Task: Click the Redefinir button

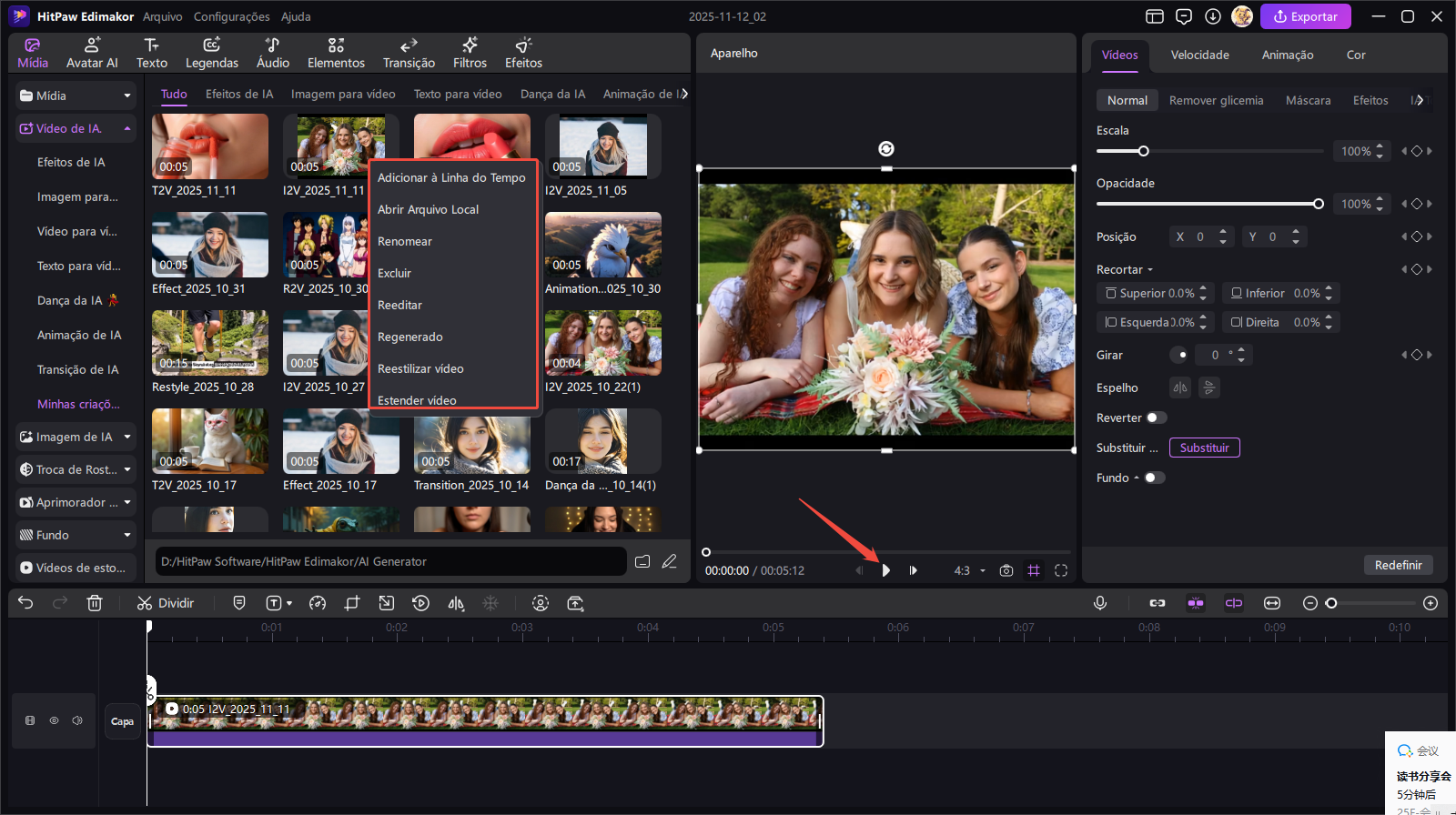Action: [x=1398, y=565]
